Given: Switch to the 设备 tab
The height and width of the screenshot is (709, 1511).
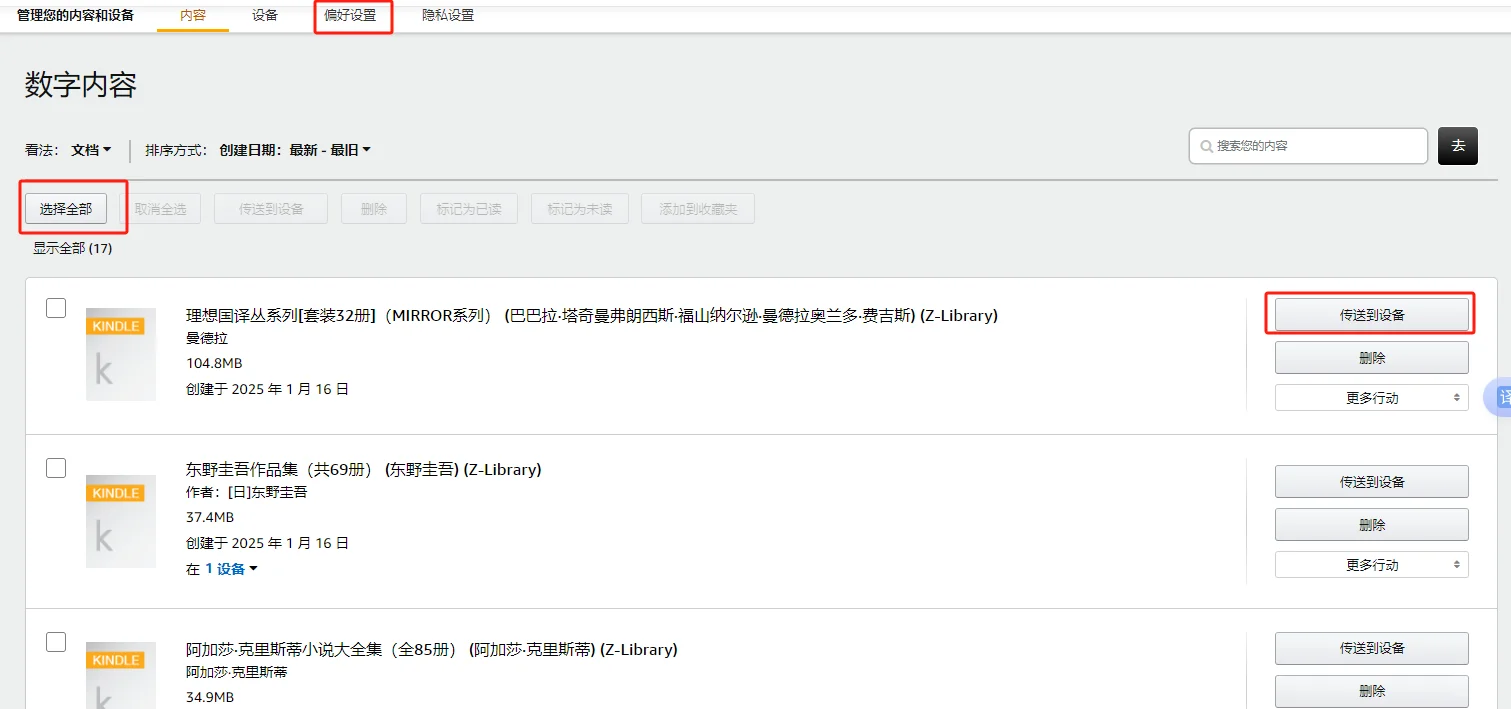Looking at the screenshot, I should click(x=265, y=16).
